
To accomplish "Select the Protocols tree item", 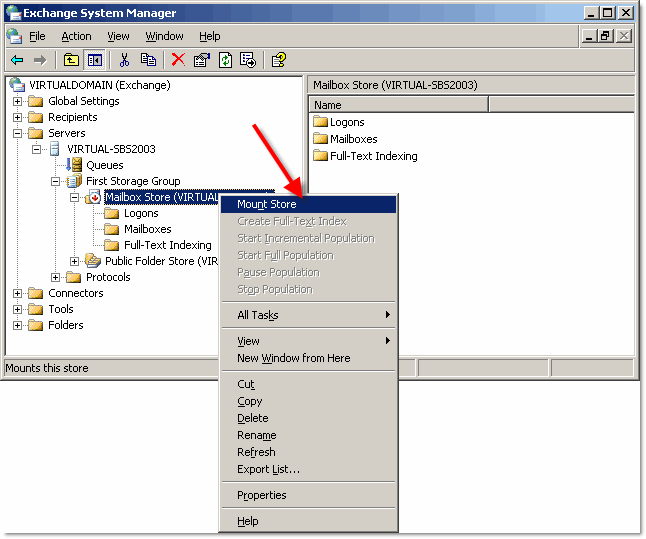I will 108,277.
